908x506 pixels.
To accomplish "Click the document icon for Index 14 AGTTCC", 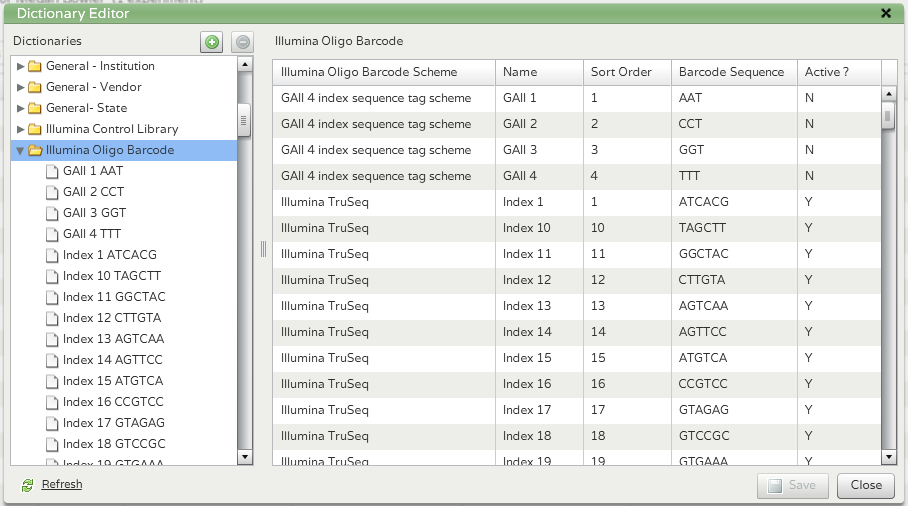I will pos(52,360).
